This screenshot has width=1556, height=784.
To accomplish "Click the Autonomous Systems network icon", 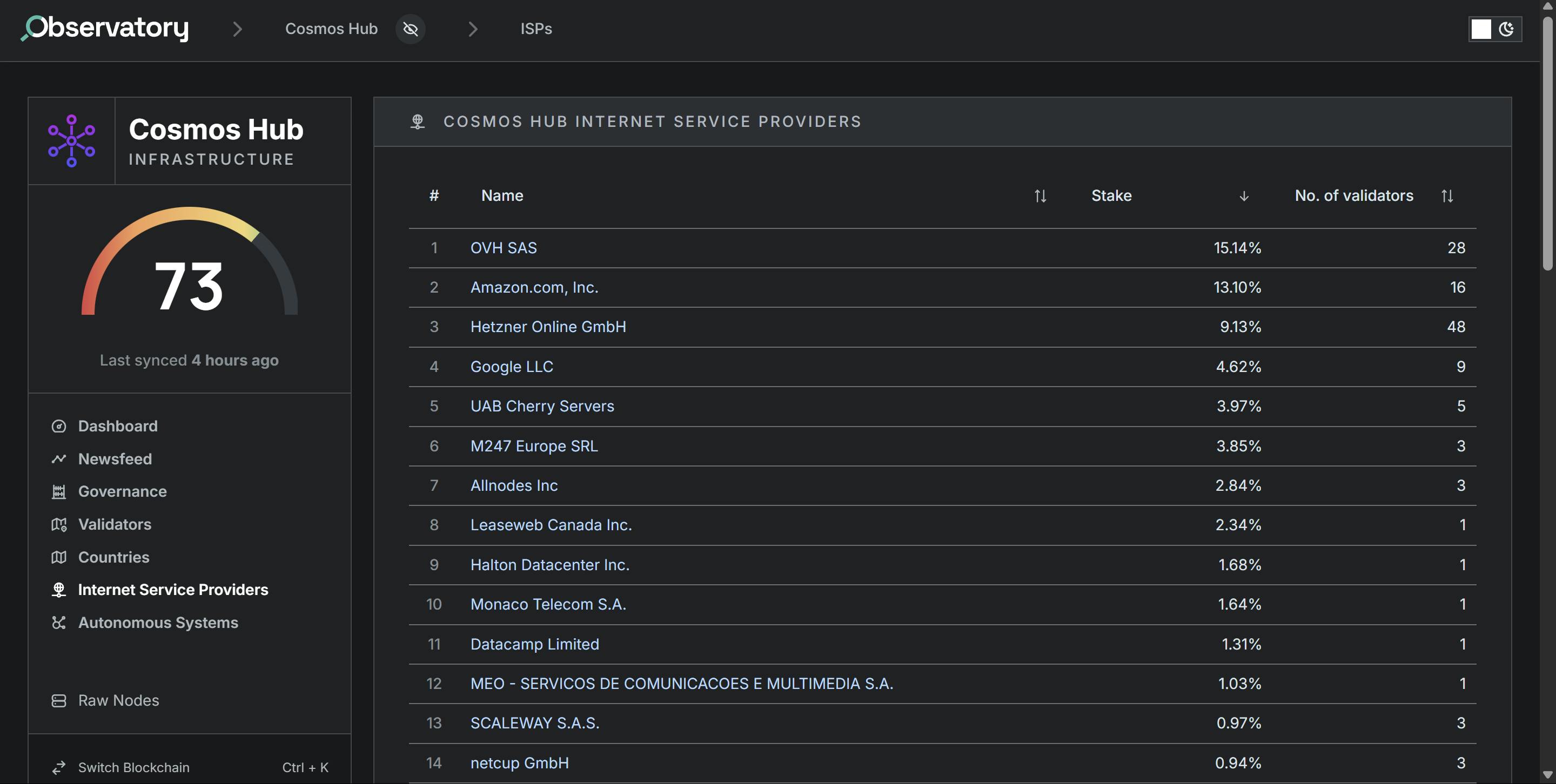I will click(58, 622).
